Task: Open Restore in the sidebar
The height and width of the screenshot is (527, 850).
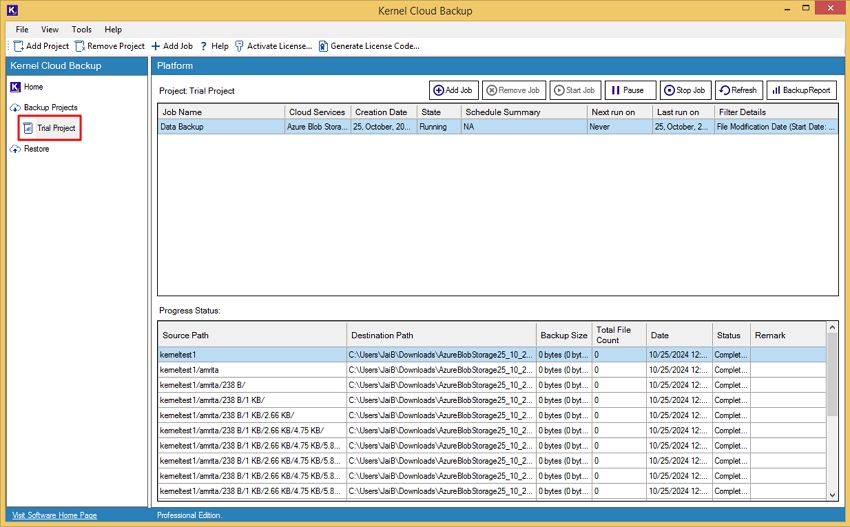Action: pyautogui.click(x=36, y=149)
